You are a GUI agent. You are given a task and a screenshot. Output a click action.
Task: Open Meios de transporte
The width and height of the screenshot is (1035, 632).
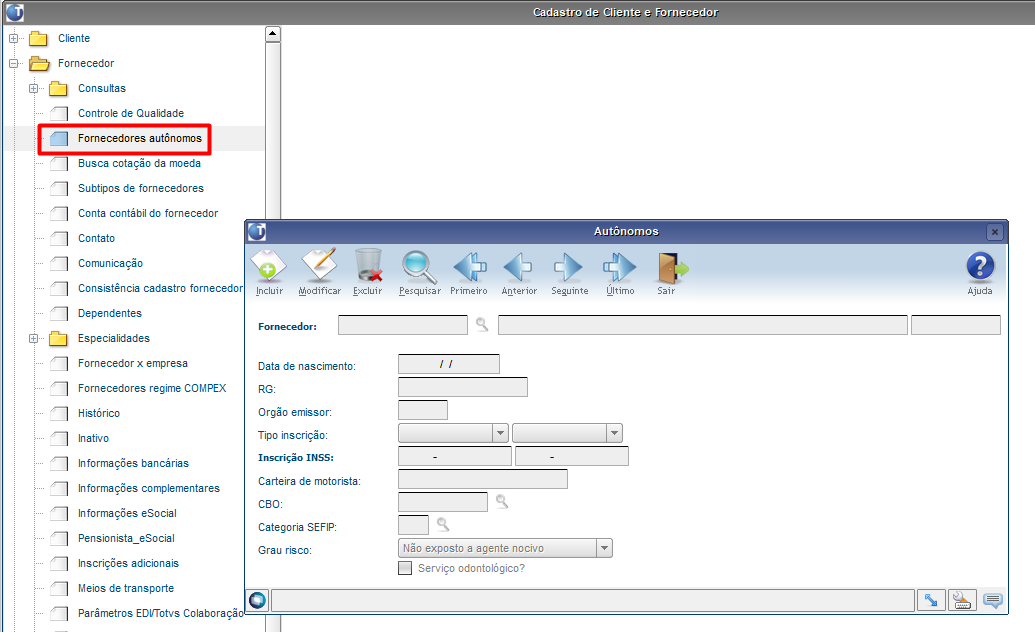pyautogui.click(x=126, y=588)
